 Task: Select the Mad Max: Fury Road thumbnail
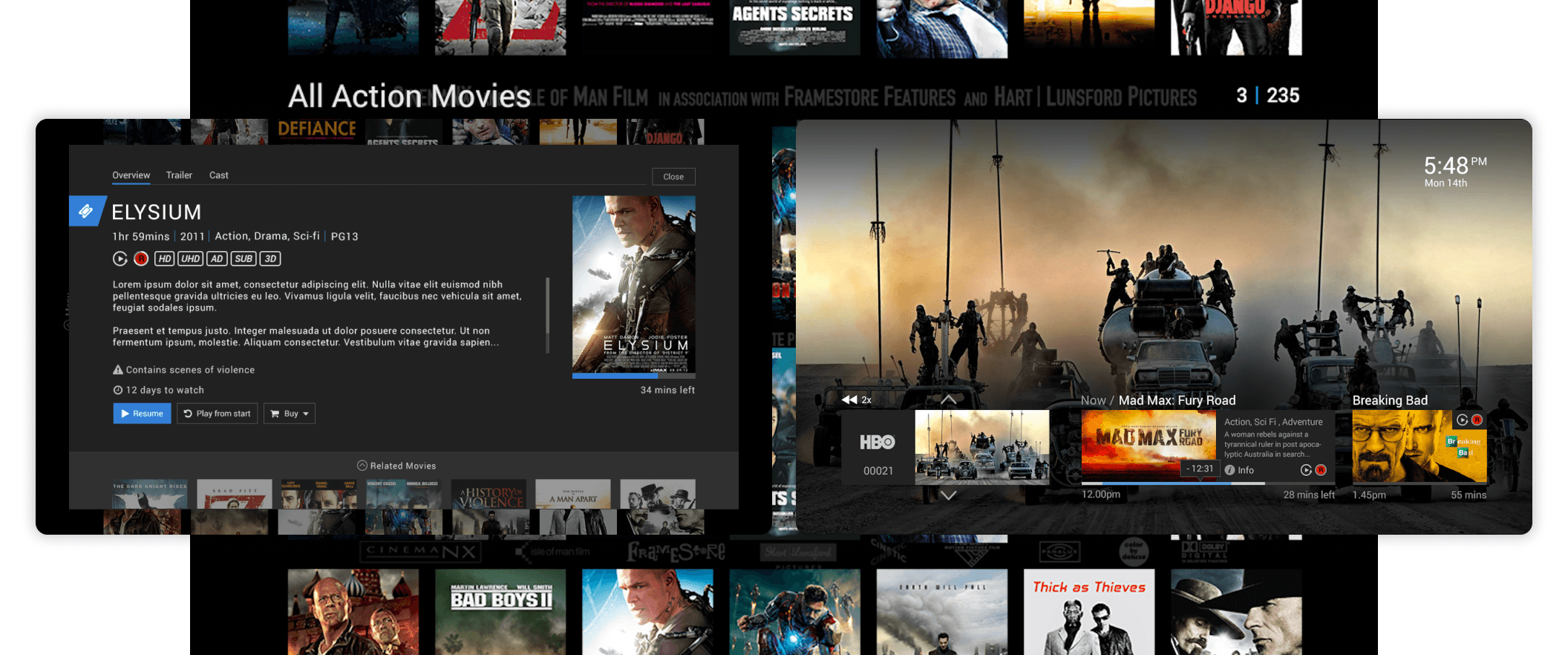coord(1149,446)
